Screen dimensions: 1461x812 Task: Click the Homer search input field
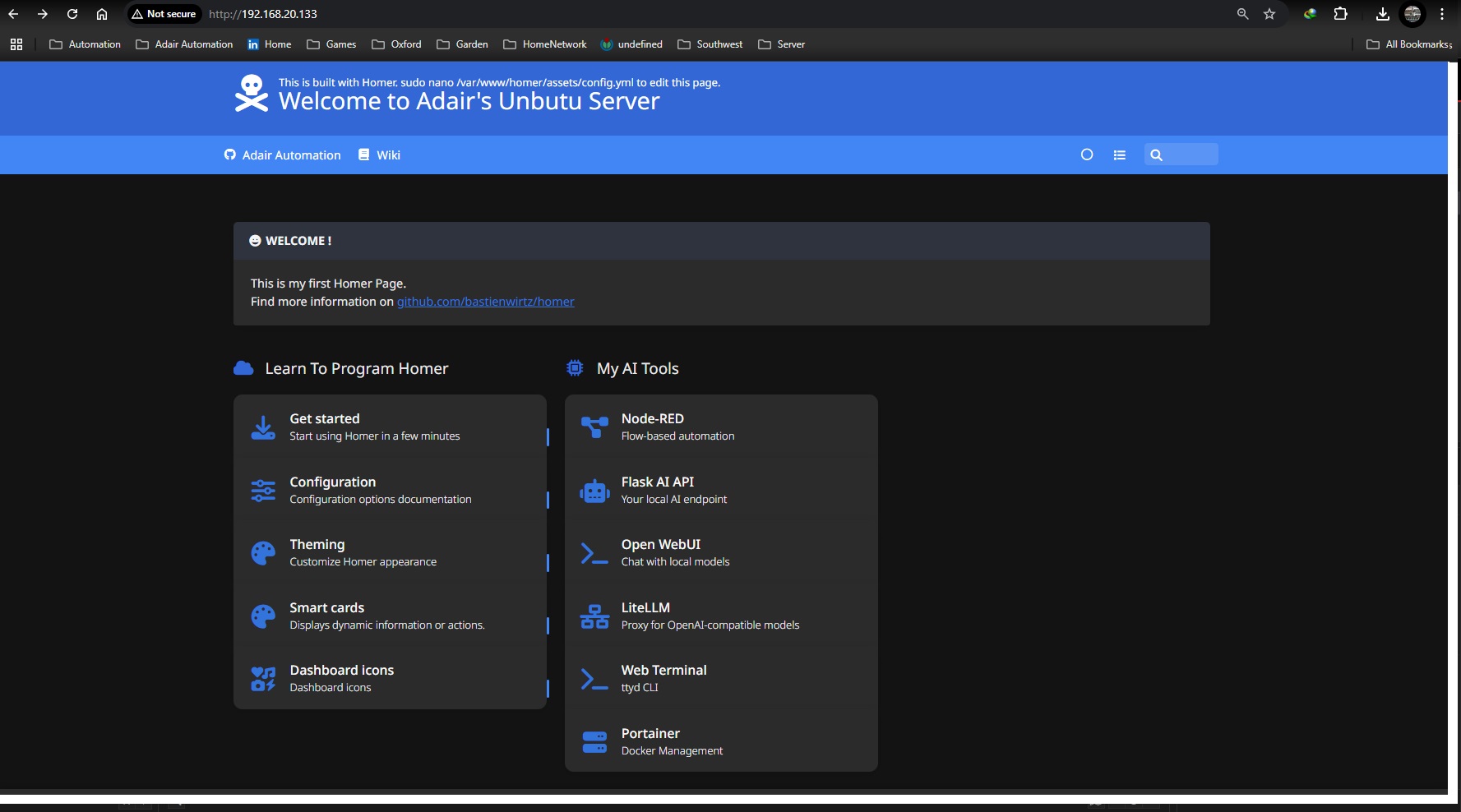(1189, 155)
